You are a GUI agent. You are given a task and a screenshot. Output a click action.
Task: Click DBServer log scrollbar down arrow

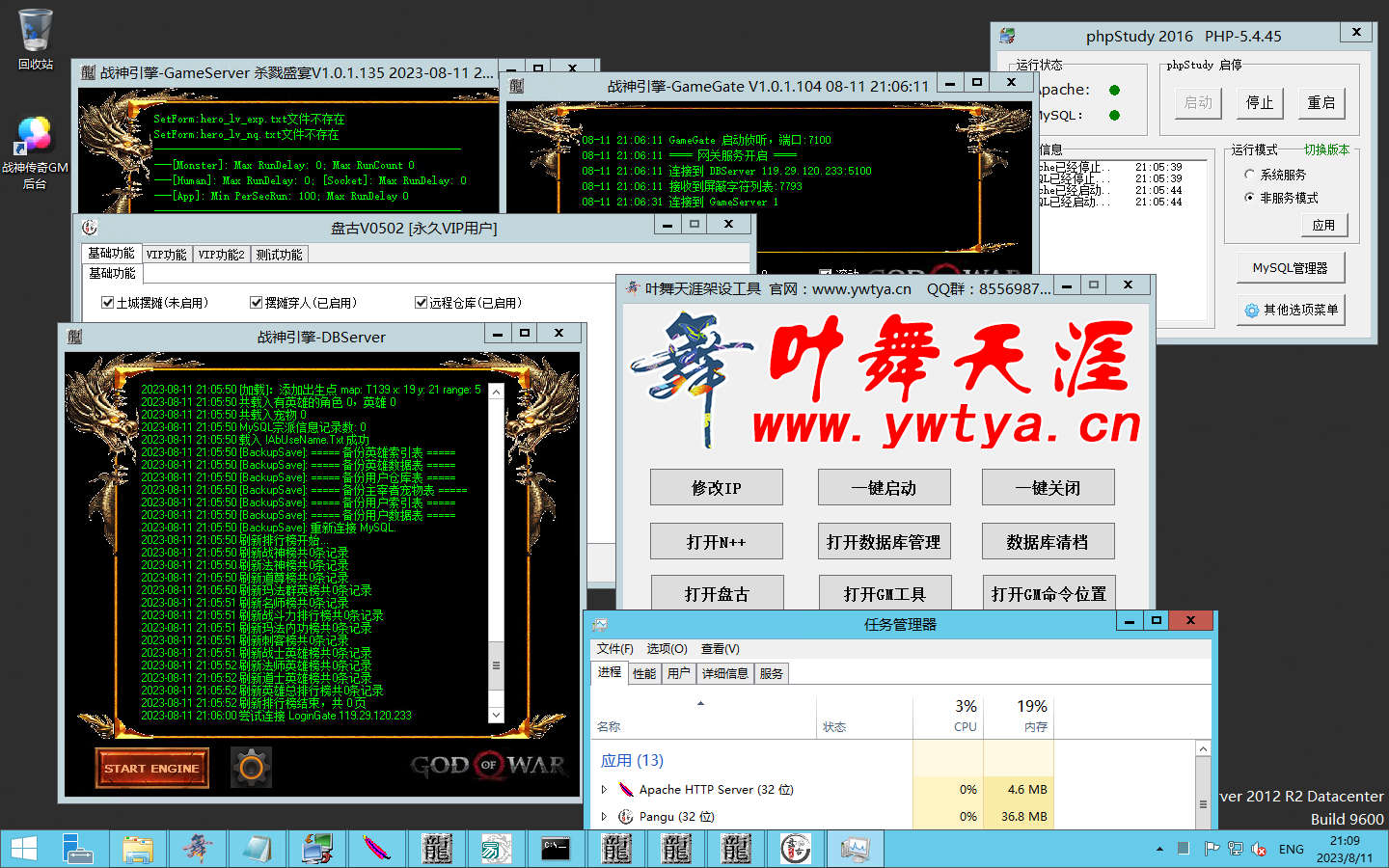[496, 715]
